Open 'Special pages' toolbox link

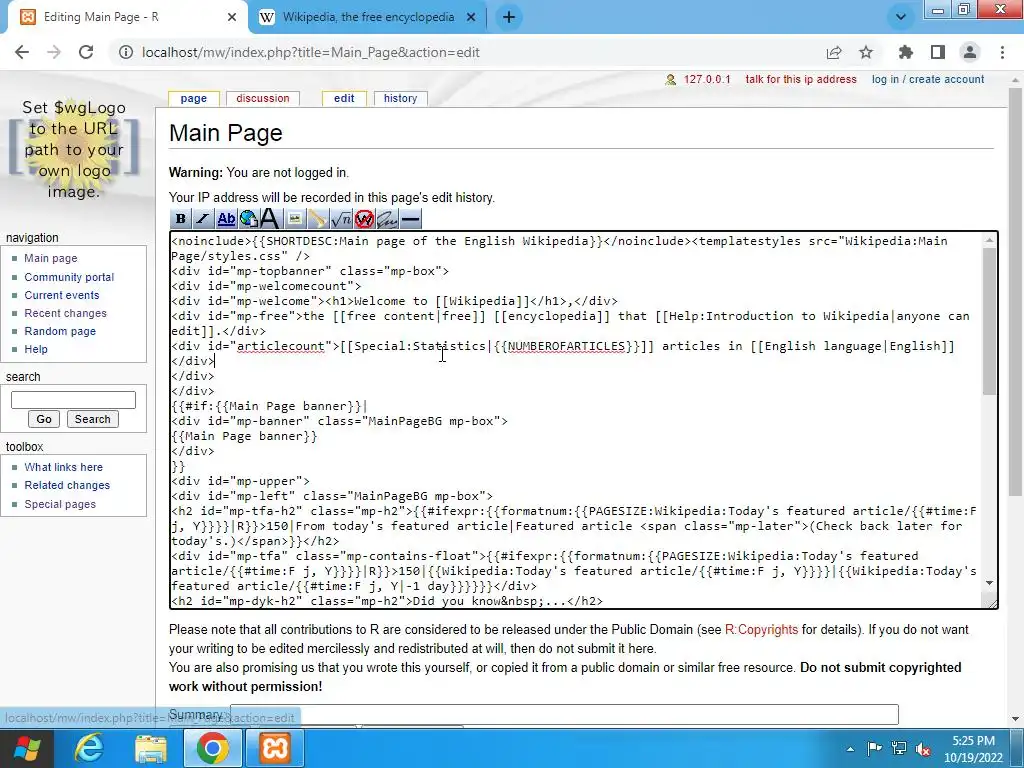tap(60, 504)
